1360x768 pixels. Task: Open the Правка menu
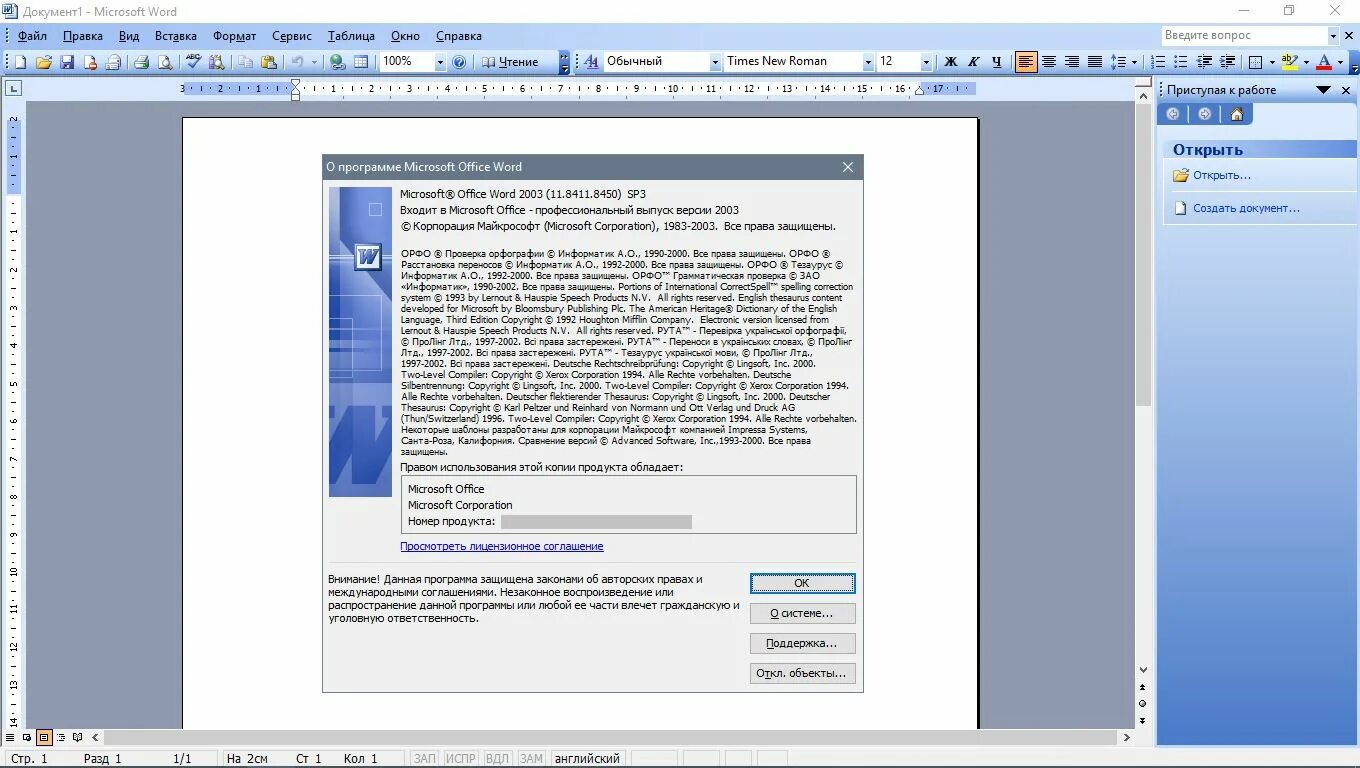(x=82, y=36)
